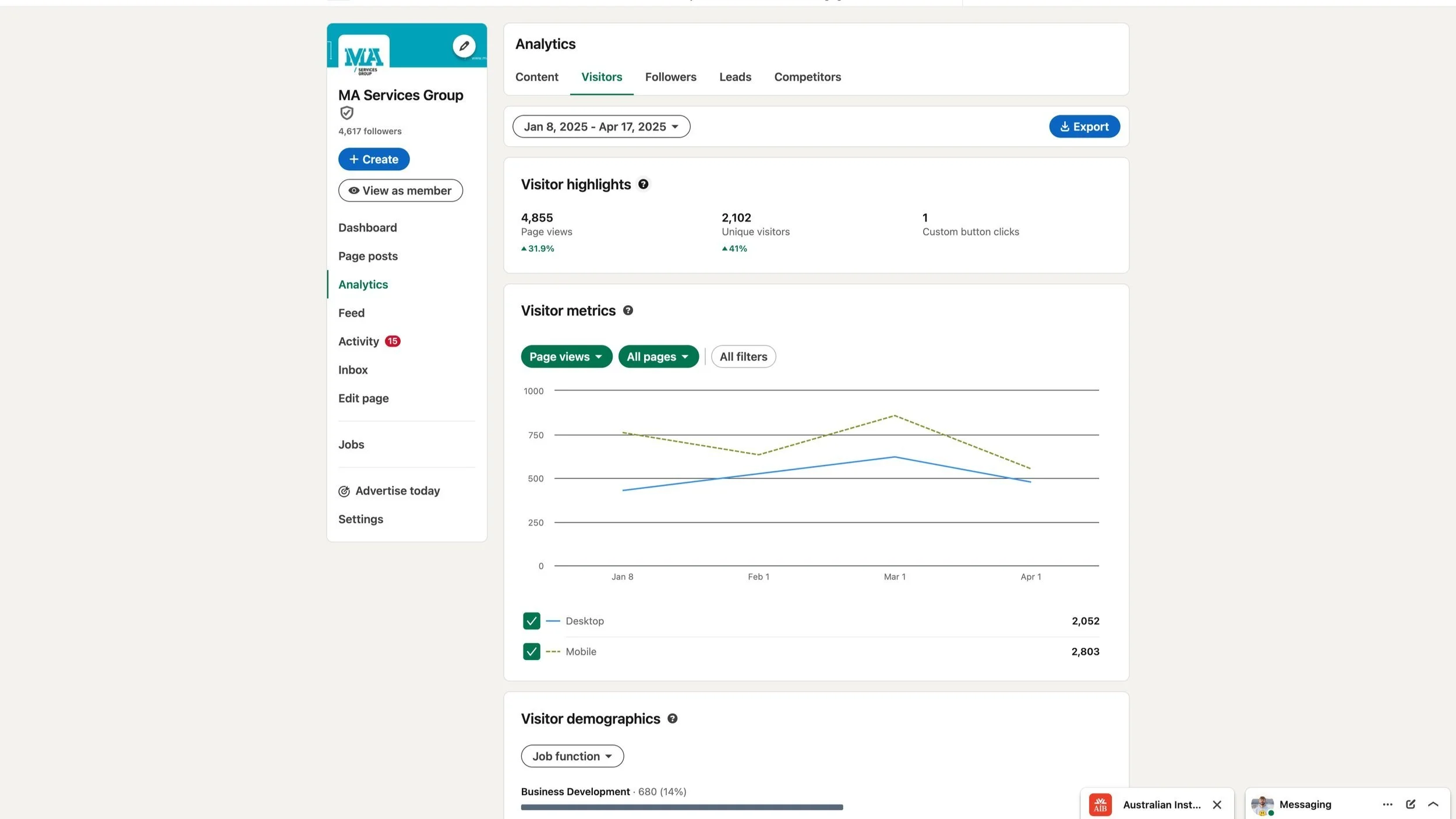
Task: Click the Business Development progress bar
Action: click(681, 807)
